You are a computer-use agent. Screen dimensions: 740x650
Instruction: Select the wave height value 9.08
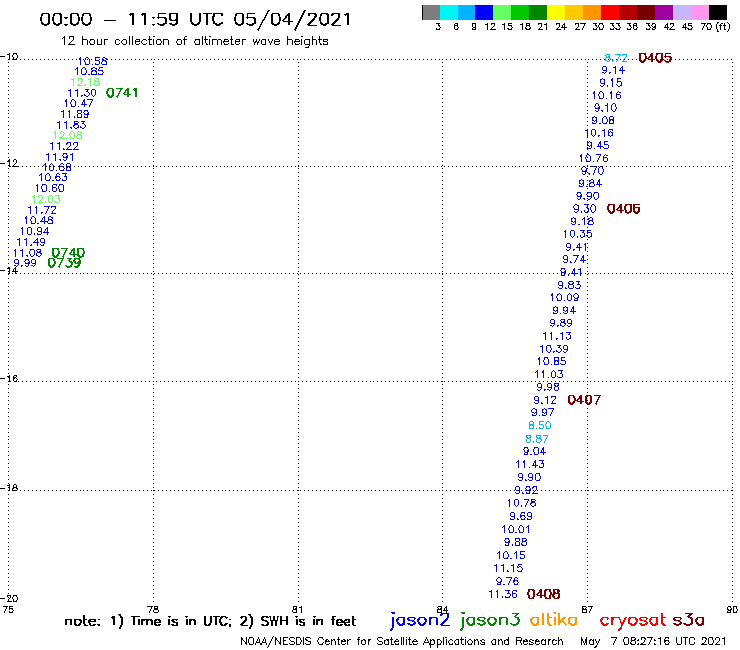(603, 120)
